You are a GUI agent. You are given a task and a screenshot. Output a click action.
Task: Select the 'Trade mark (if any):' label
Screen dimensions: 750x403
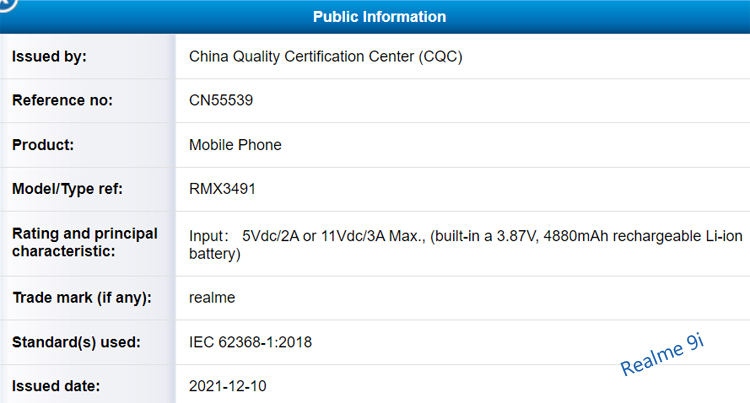point(81,297)
